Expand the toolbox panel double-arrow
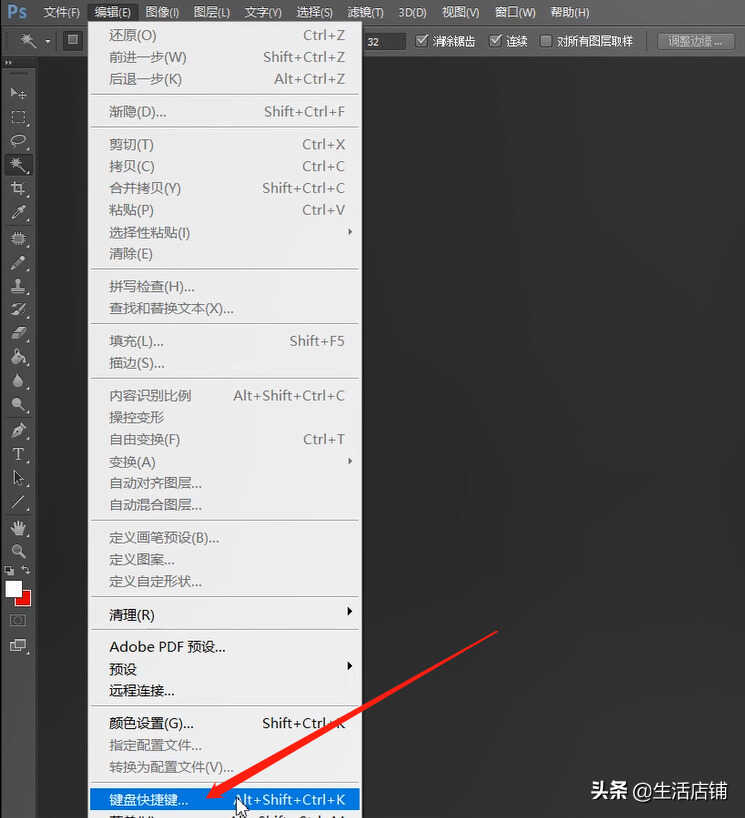 point(8,63)
